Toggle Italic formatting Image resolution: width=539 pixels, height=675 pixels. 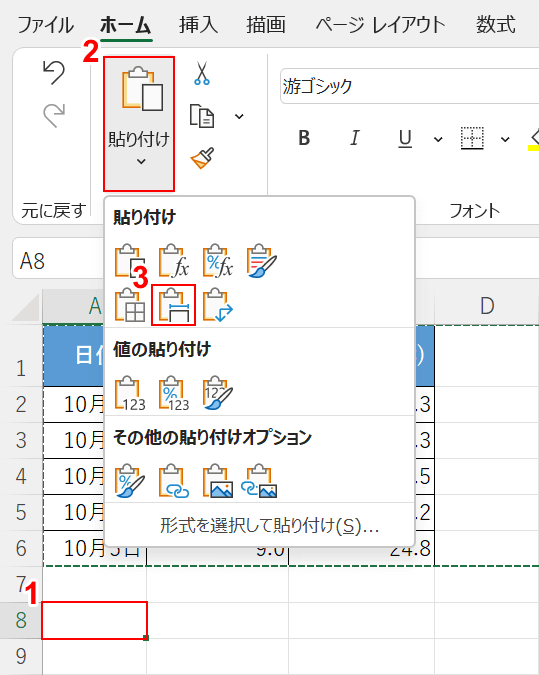coord(354,138)
